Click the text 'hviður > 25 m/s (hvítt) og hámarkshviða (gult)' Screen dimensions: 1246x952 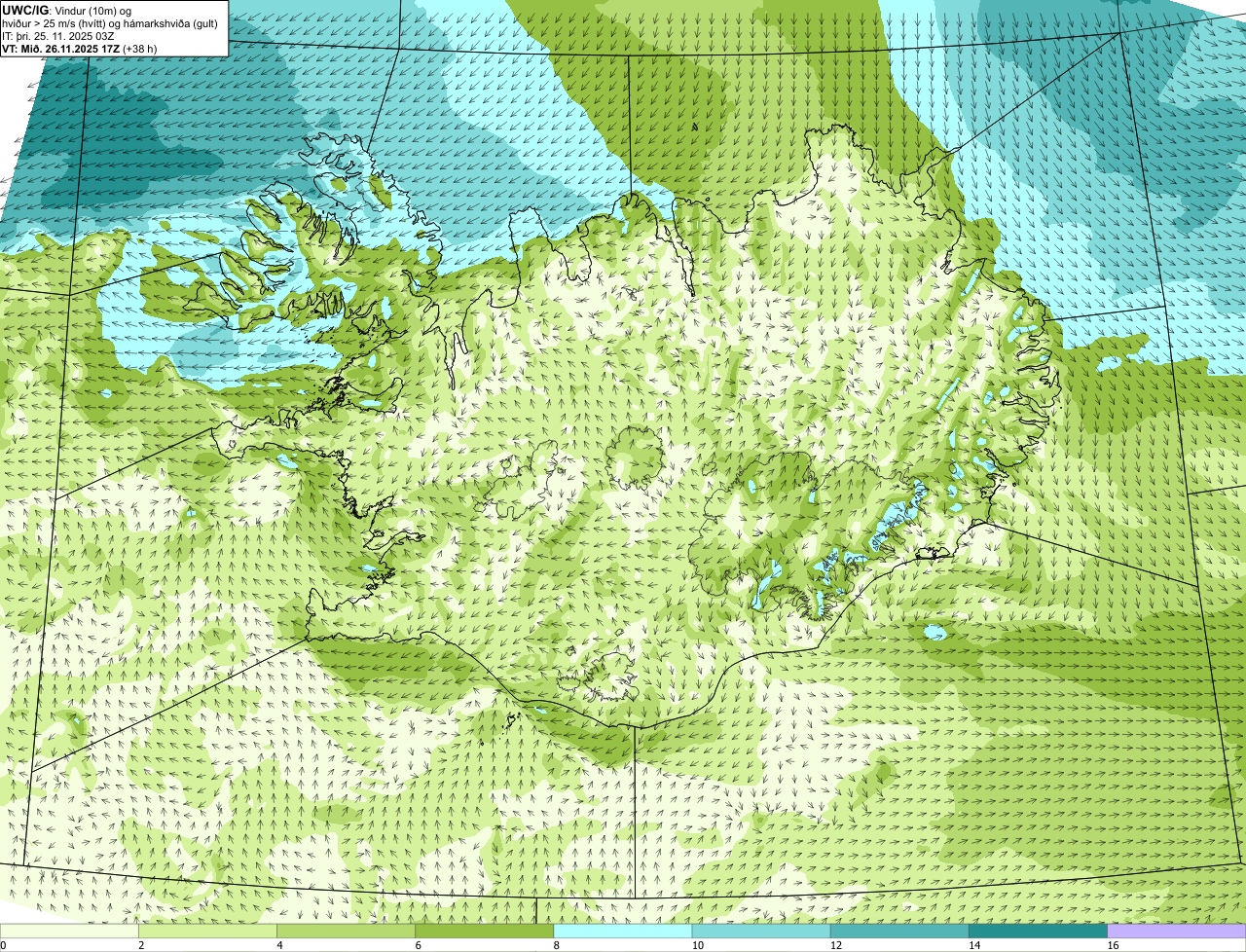click(x=110, y=23)
